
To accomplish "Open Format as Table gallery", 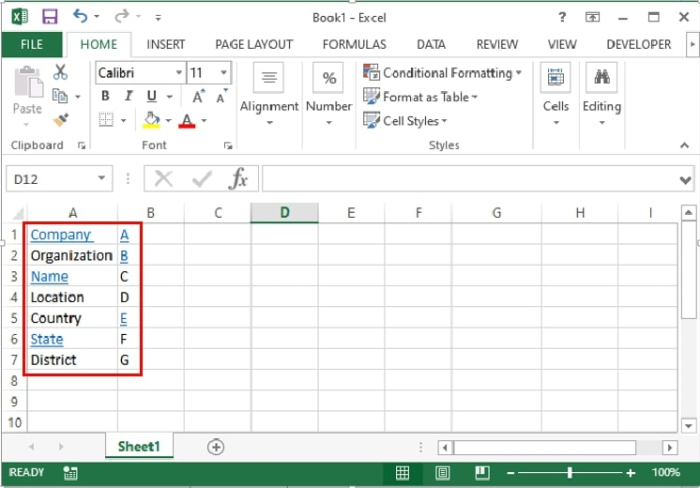I will (420, 96).
